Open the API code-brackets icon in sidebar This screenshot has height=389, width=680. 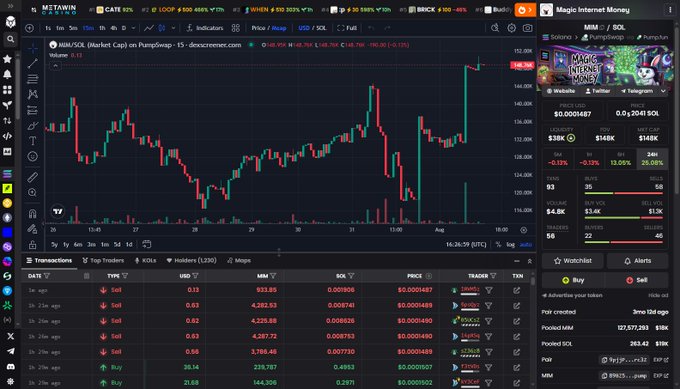(7, 136)
